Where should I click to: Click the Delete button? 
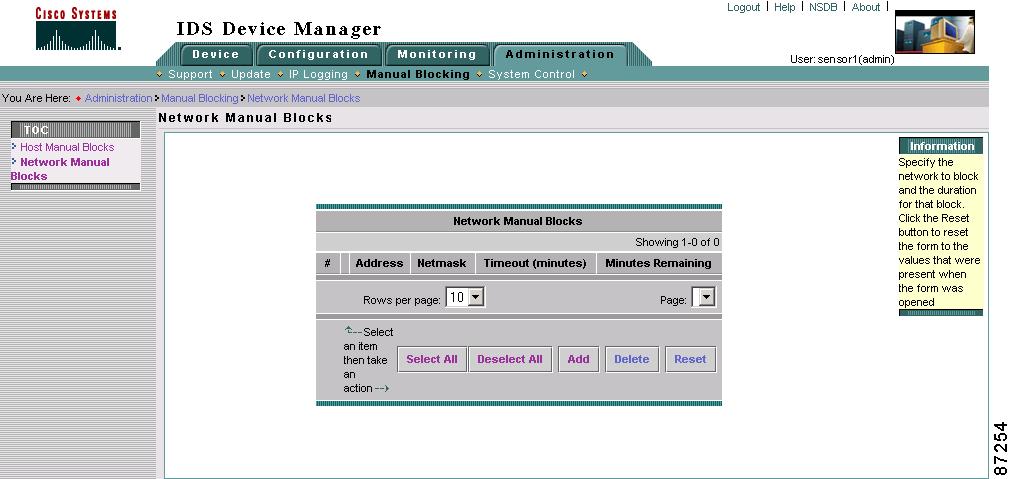click(632, 359)
